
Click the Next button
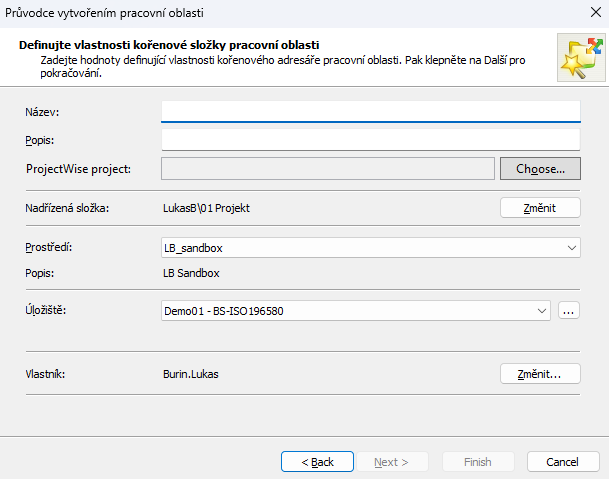(x=391, y=462)
